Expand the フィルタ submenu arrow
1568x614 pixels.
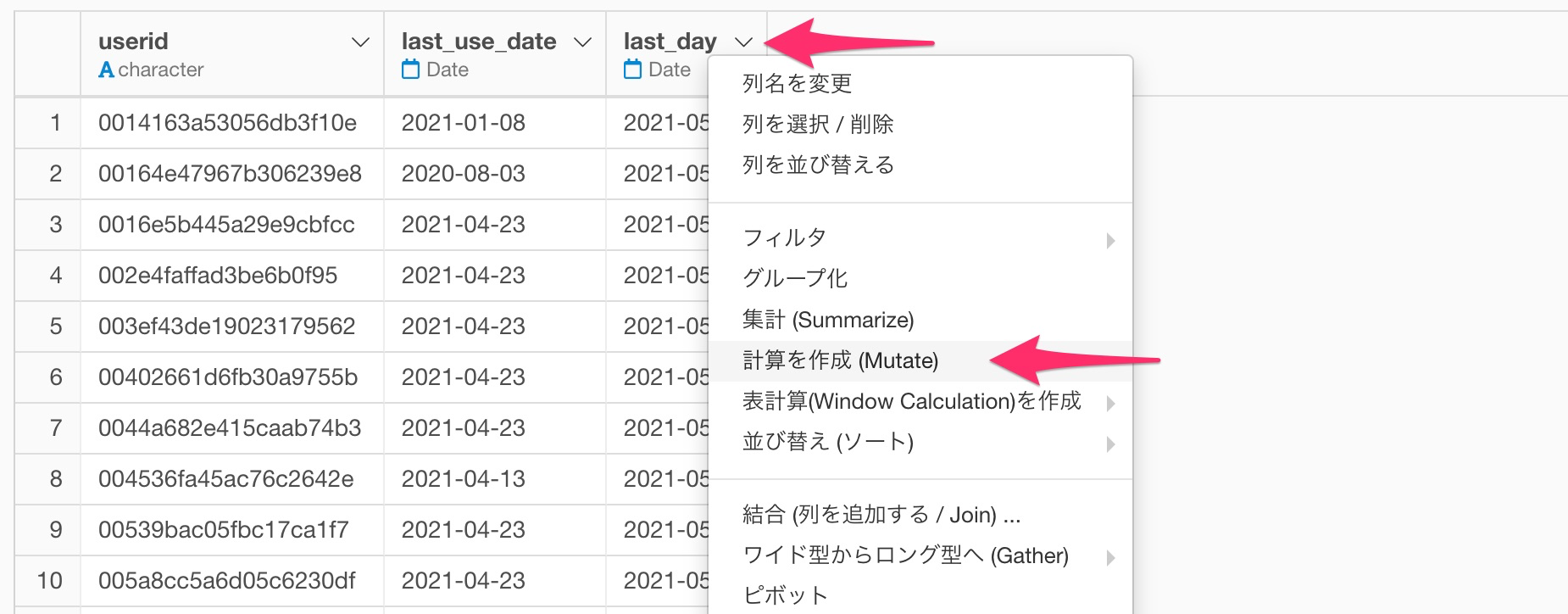[x=1110, y=241]
